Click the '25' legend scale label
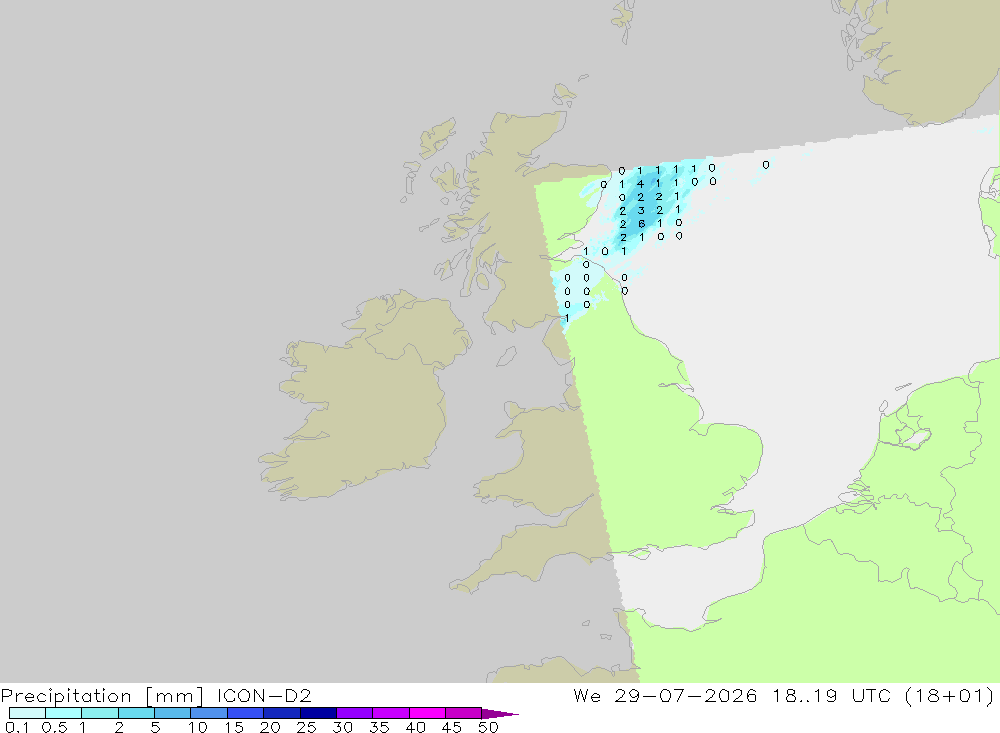This screenshot has height=733, width=1000. tap(307, 727)
